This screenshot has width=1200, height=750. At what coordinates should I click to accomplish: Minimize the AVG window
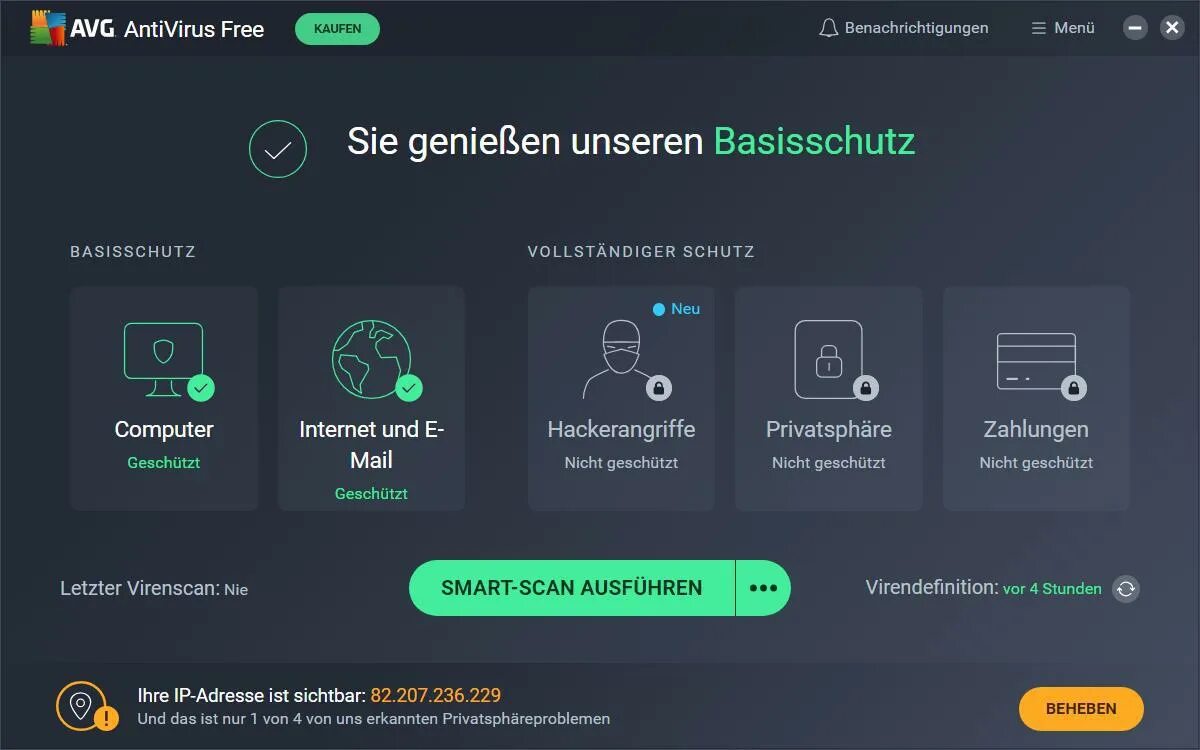coord(1135,28)
